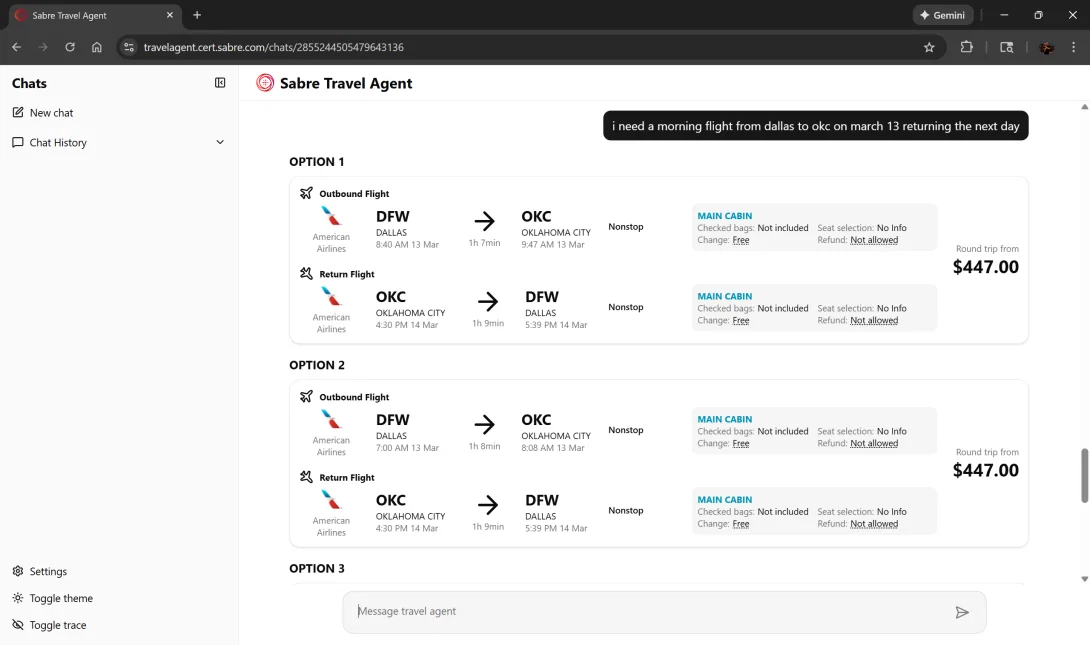
Task: Click Option 1 outbound Nonstop label
Action: coord(626,227)
